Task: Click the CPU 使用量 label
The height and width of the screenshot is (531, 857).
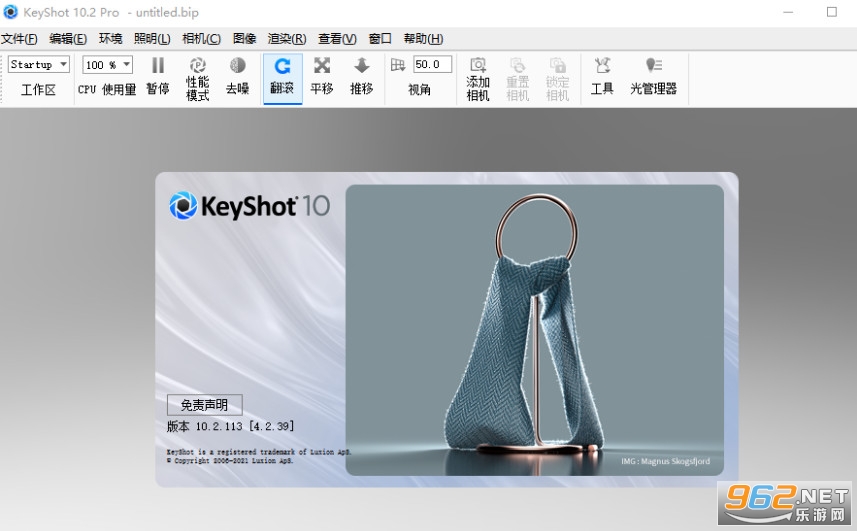Action: pyautogui.click(x=107, y=89)
